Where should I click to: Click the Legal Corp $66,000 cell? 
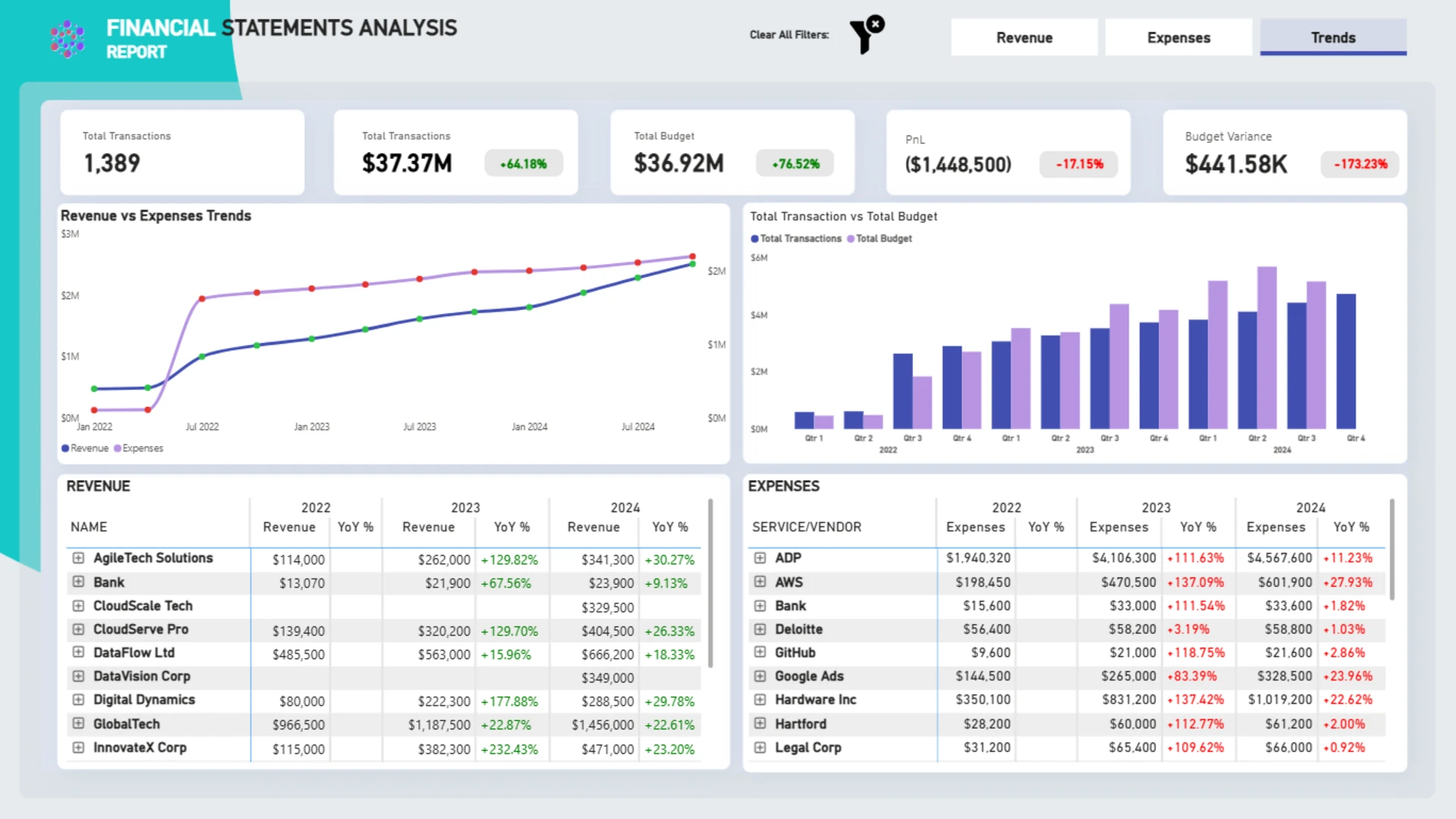coord(1288,748)
